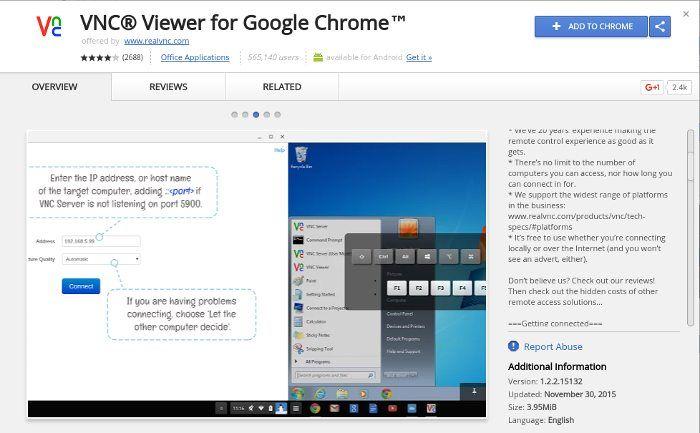Open the Office Applications category link
This screenshot has width=700, height=433.
196,58
